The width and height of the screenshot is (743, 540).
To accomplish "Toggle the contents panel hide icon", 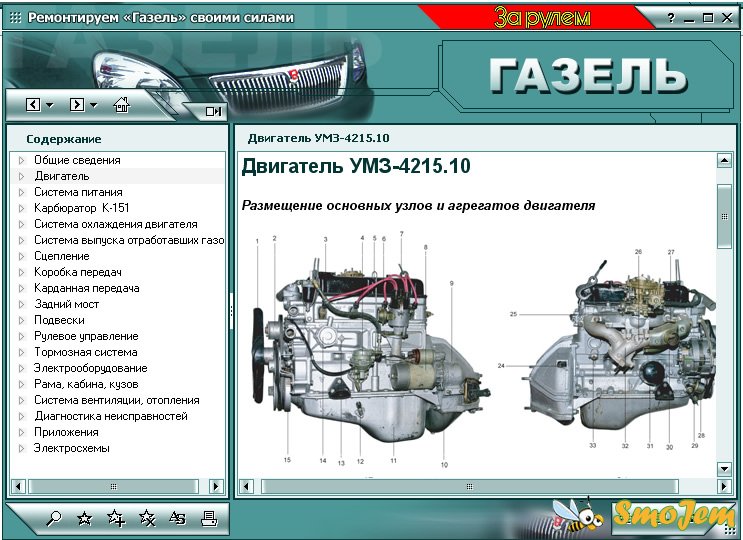I will coord(213,111).
